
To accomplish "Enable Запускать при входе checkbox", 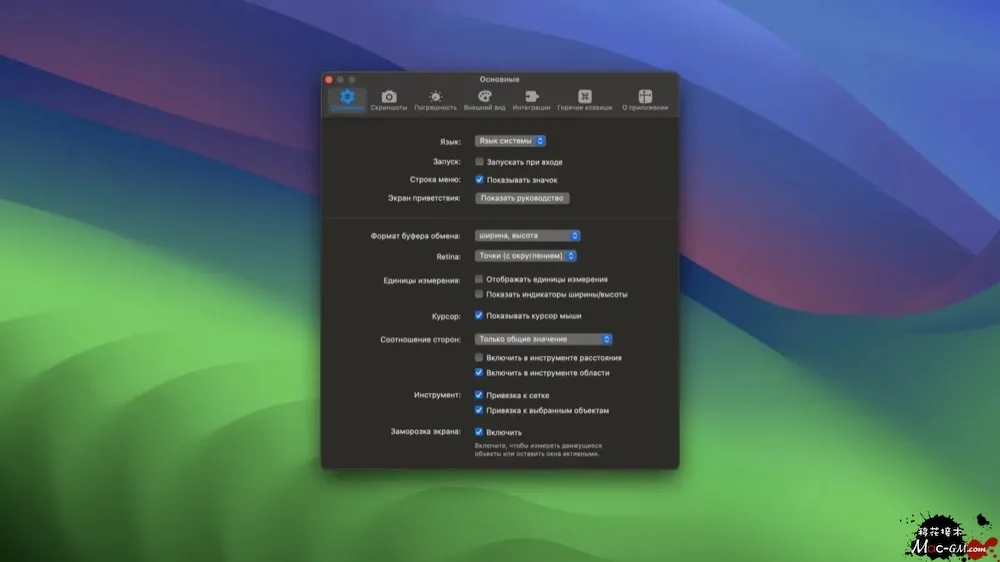I will click(x=479, y=161).
